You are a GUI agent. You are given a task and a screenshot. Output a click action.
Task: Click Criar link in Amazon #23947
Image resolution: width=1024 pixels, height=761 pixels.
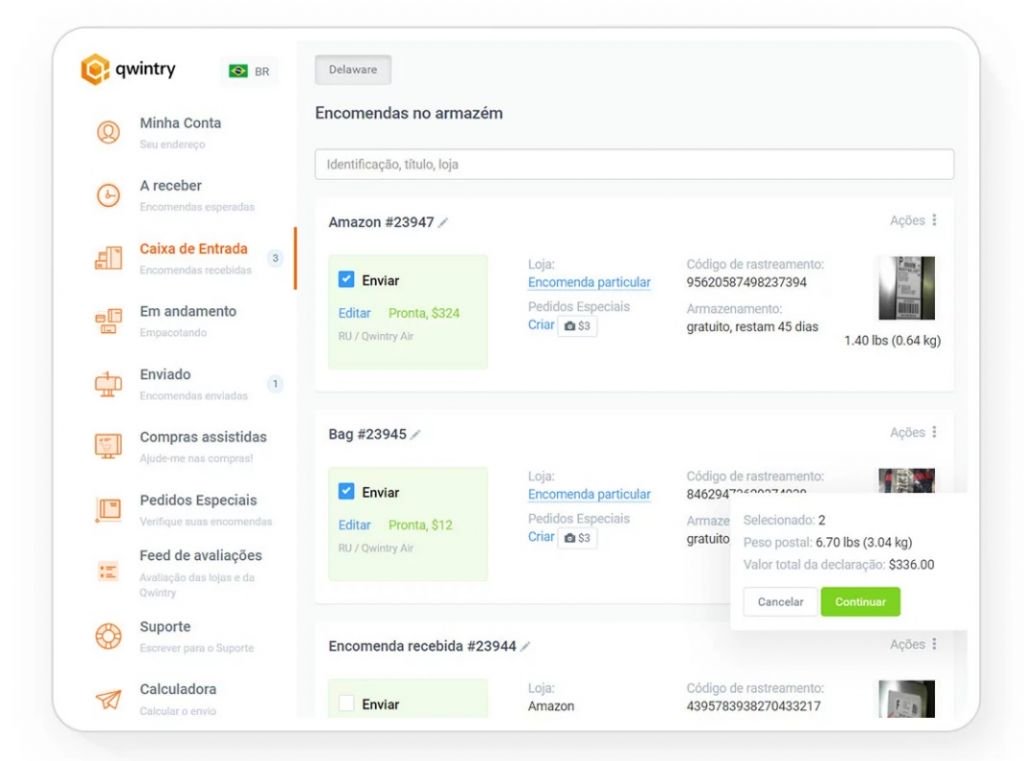[541, 325]
